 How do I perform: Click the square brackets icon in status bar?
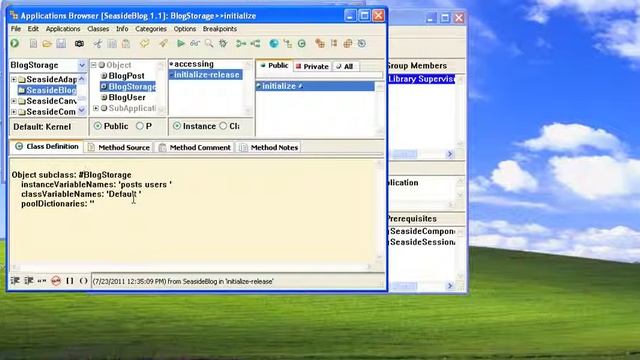(70, 281)
